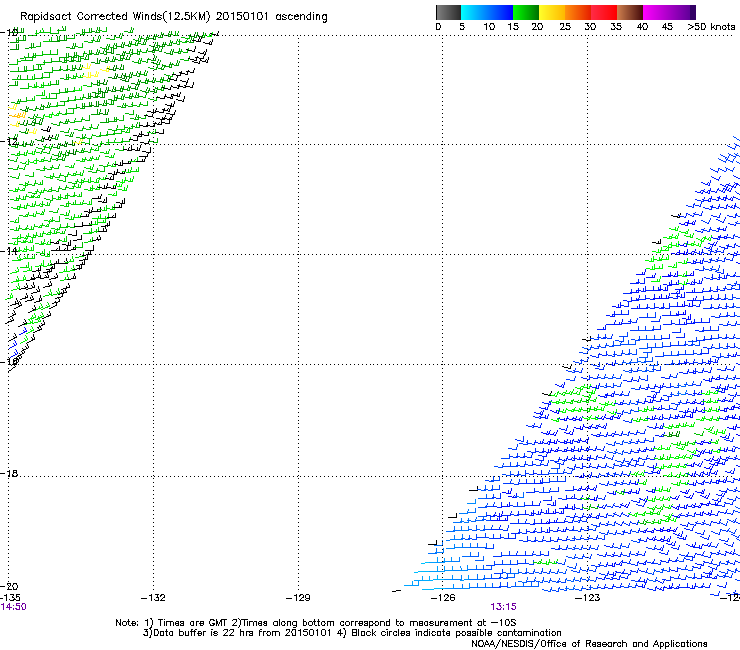
Task: Click the longitude label '-132'
Action: (153, 598)
